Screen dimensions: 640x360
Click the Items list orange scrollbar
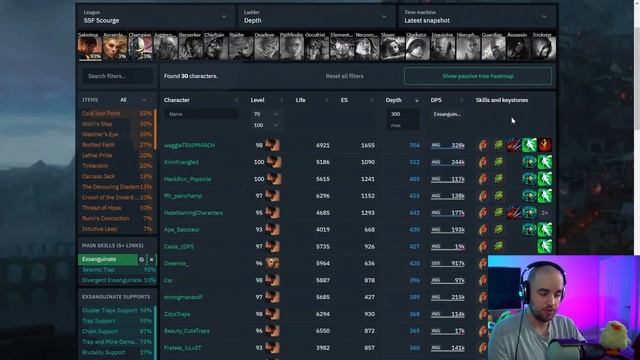click(156, 129)
